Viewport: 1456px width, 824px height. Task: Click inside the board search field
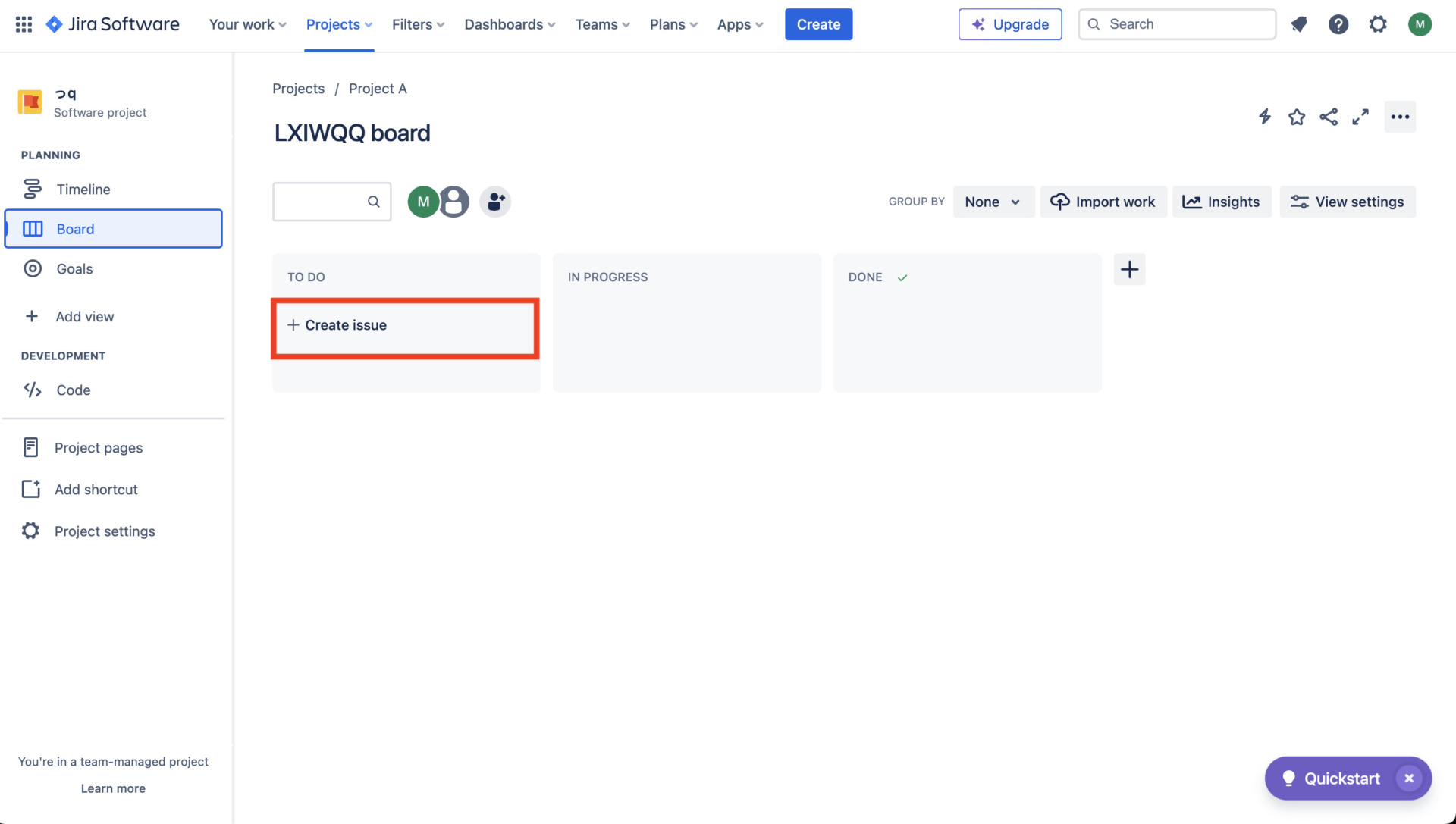point(326,202)
